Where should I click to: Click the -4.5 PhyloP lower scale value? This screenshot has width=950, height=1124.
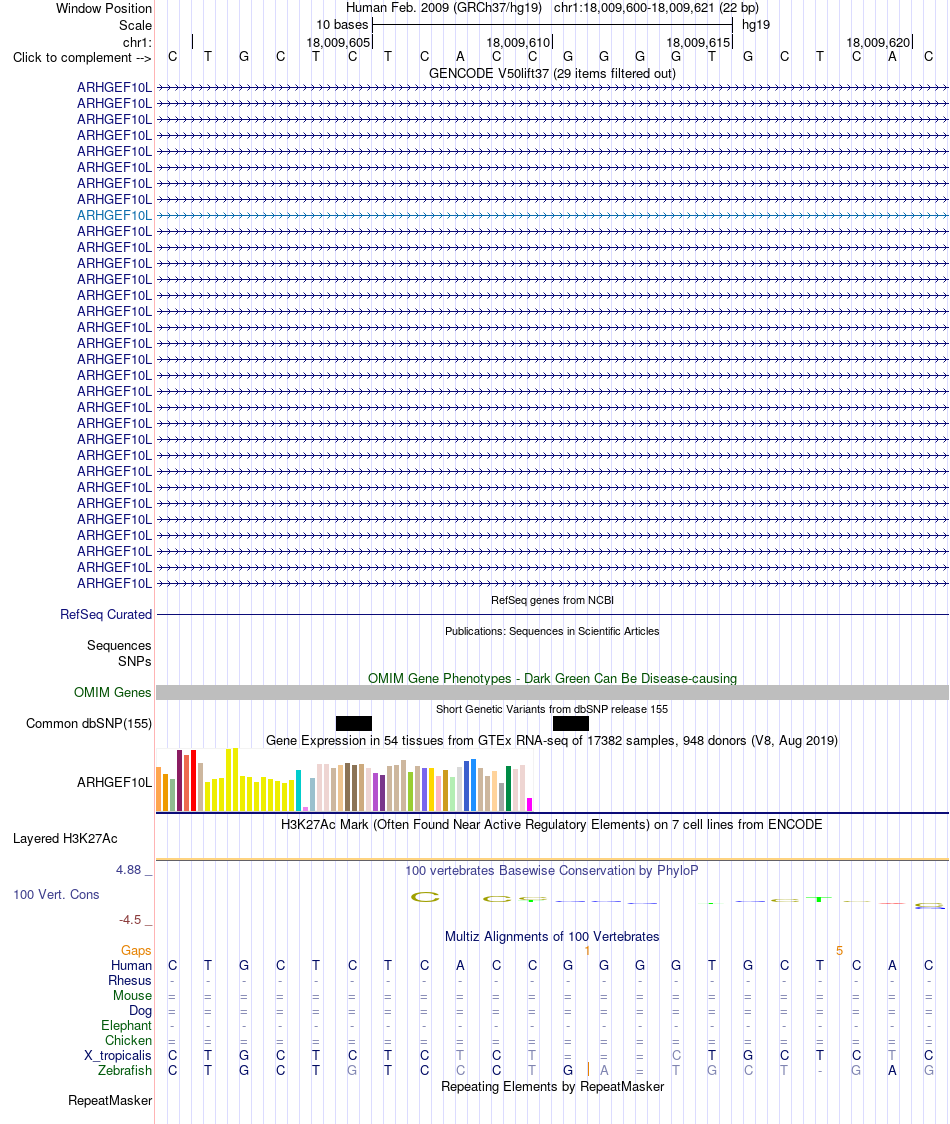[x=130, y=920]
